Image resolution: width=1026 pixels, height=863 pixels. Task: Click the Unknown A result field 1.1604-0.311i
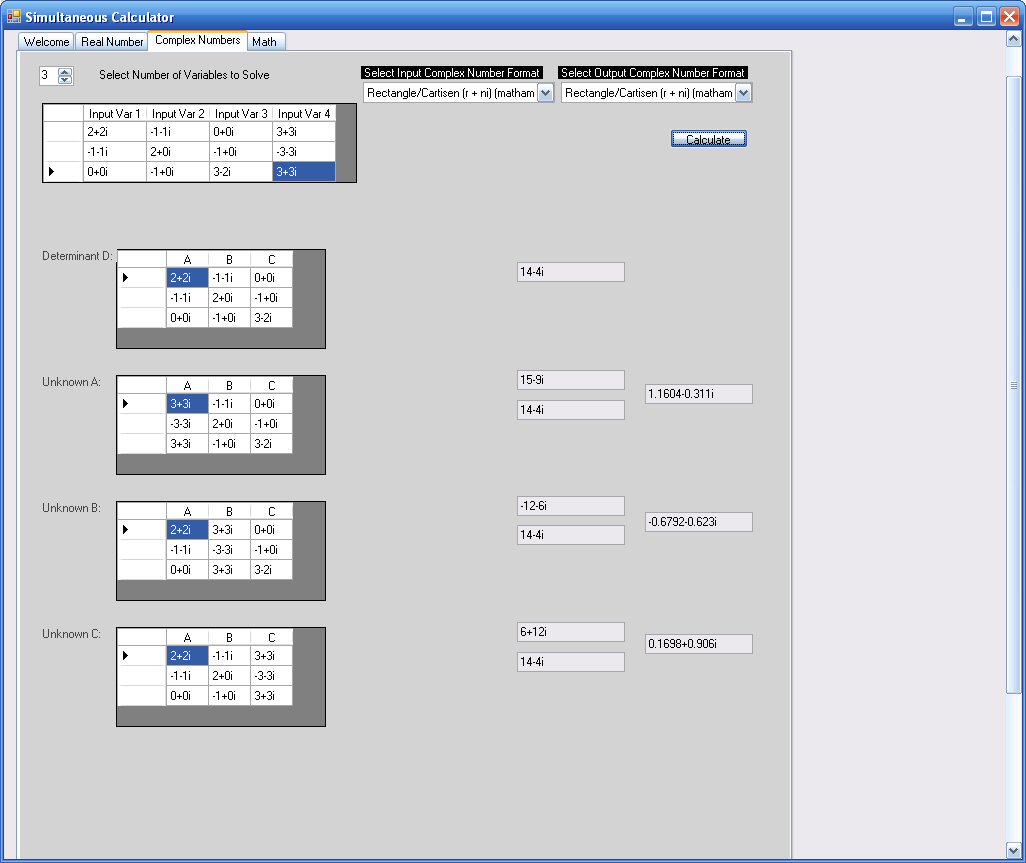698,394
